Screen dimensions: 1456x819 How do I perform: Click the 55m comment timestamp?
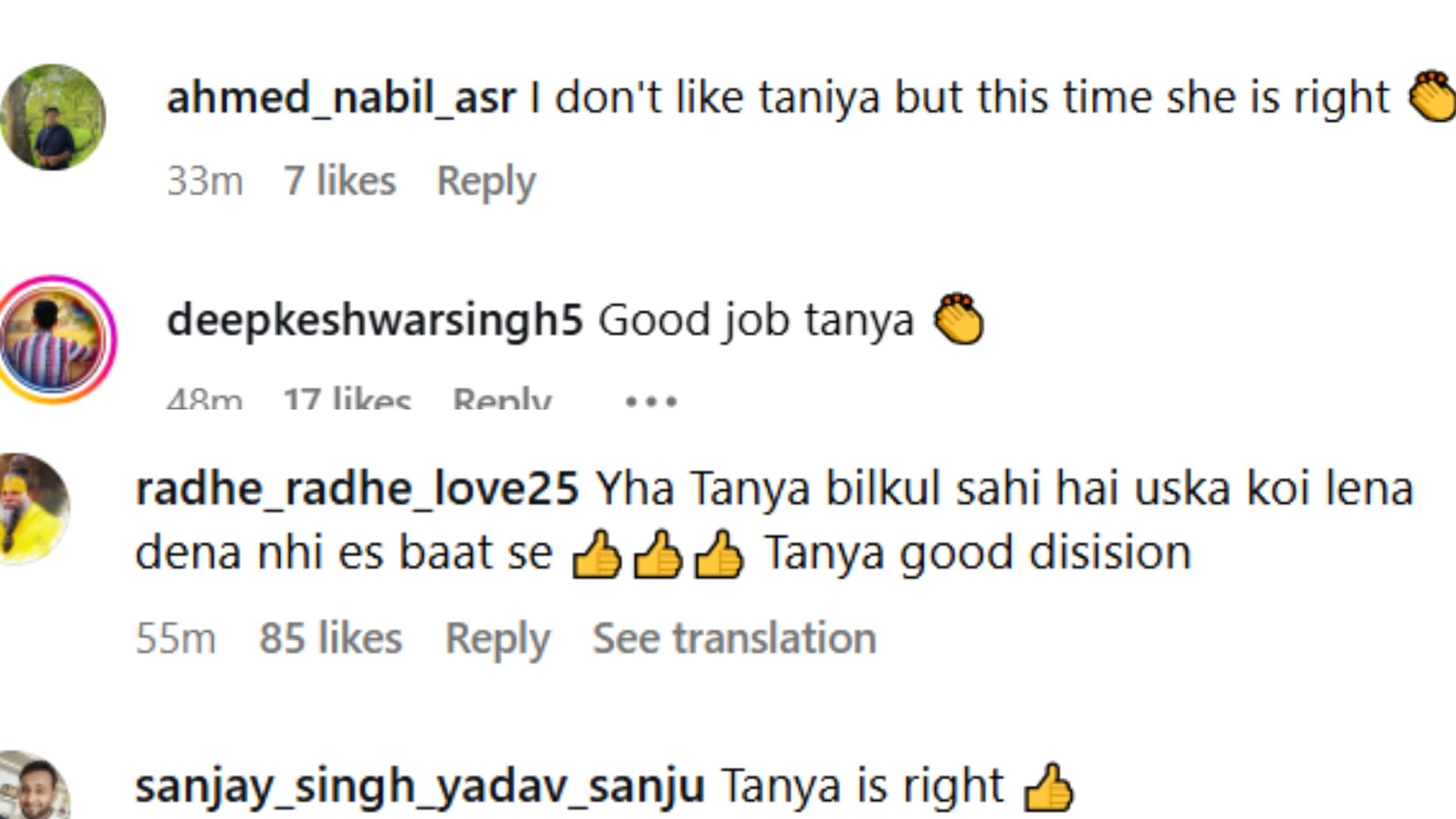click(x=175, y=639)
